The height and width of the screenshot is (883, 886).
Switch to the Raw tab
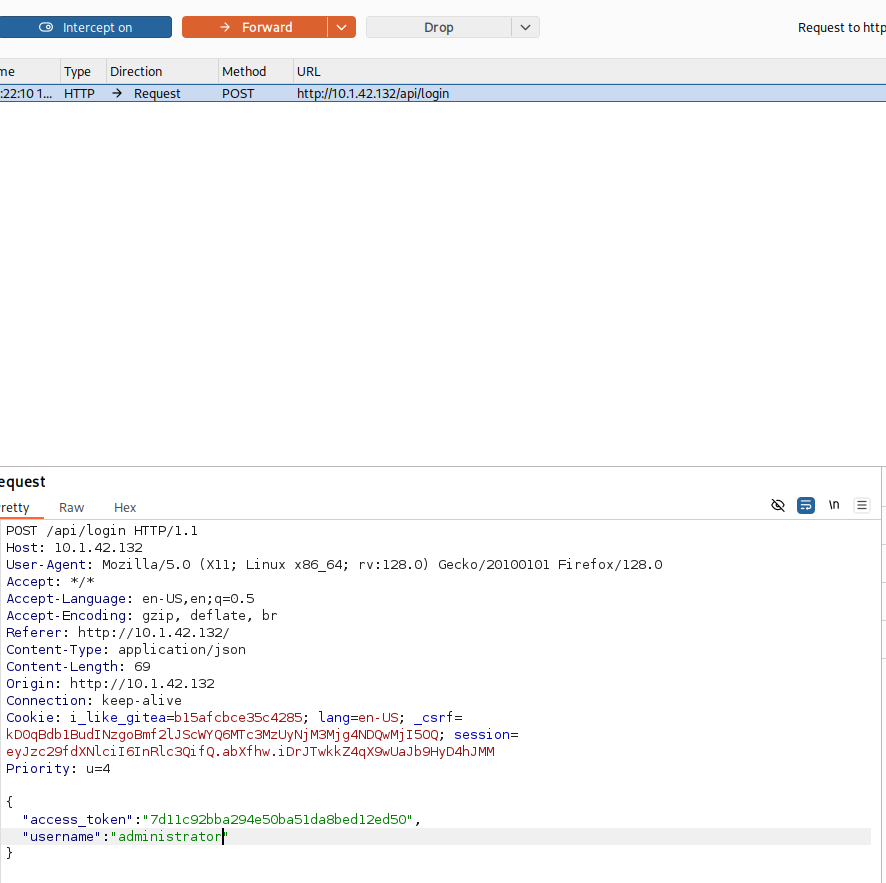(x=72, y=507)
